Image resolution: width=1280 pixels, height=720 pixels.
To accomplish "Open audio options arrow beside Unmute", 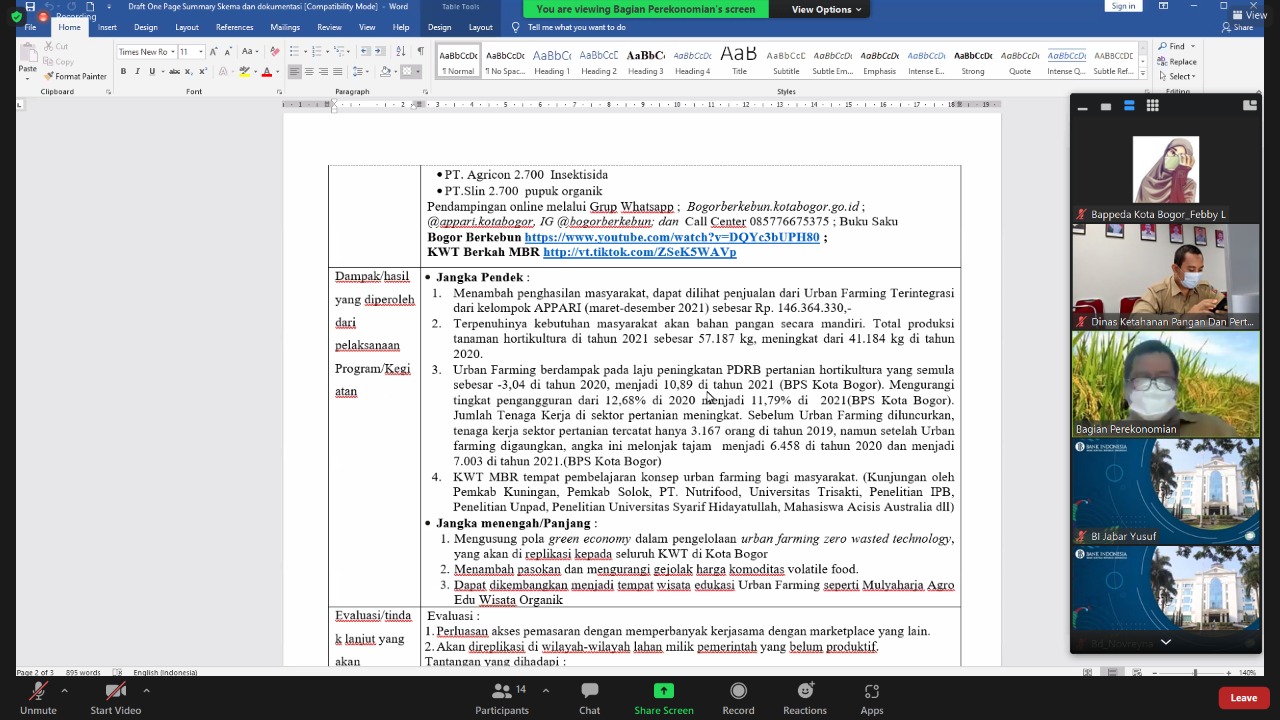I will click(x=64, y=690).
